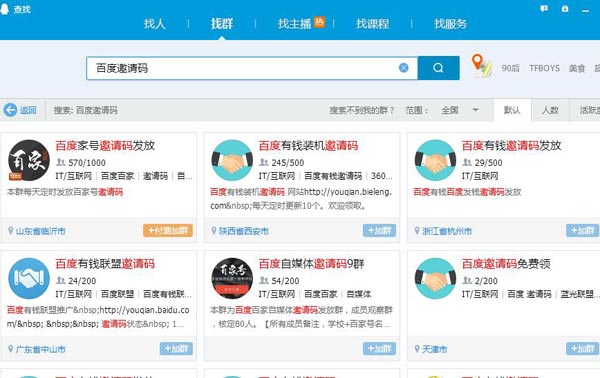The height and width of the screenshot is (378, 600).
Task: Open 百度有钱装机邀请码 handshake avatar
Action: (232, 160)
